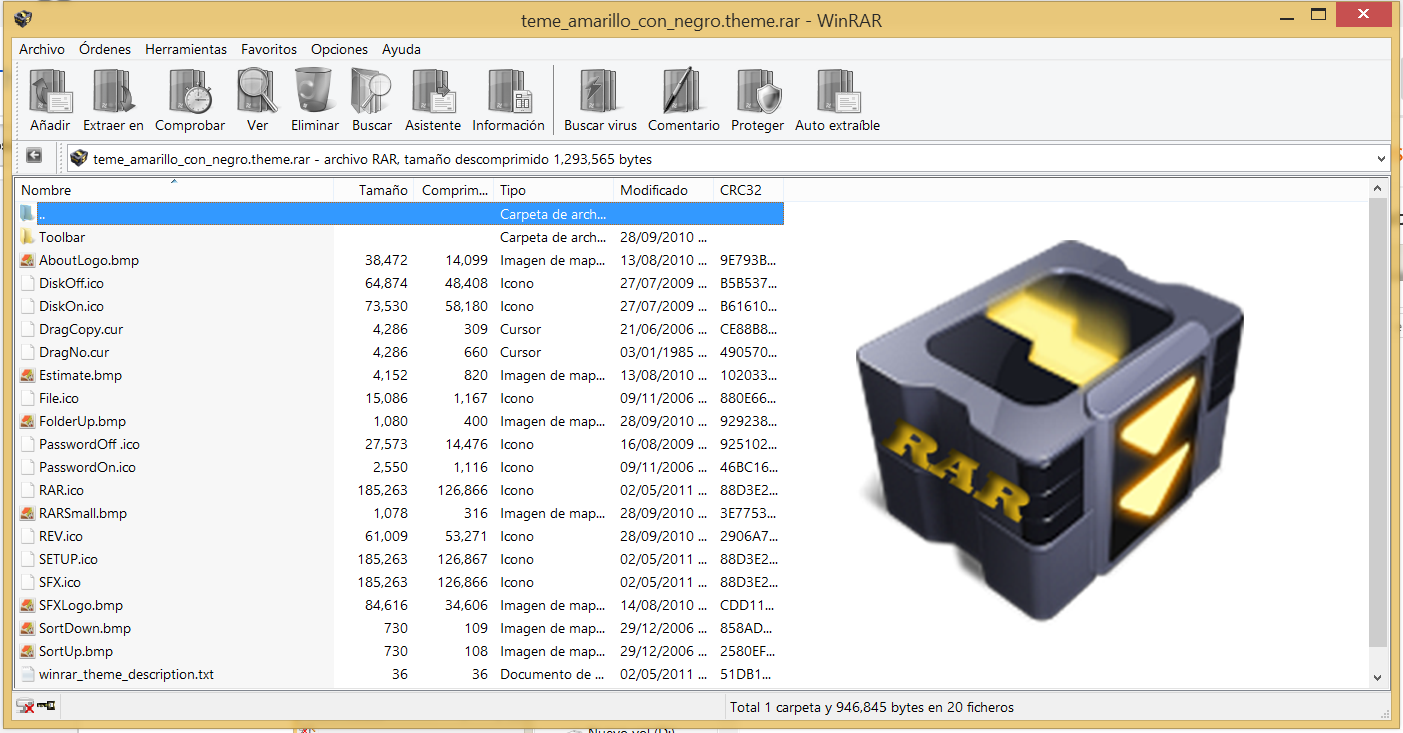This screenshot has width=1403, height=733.
Task: Click the status bar total bytes text
Action: tap(871, 707)
